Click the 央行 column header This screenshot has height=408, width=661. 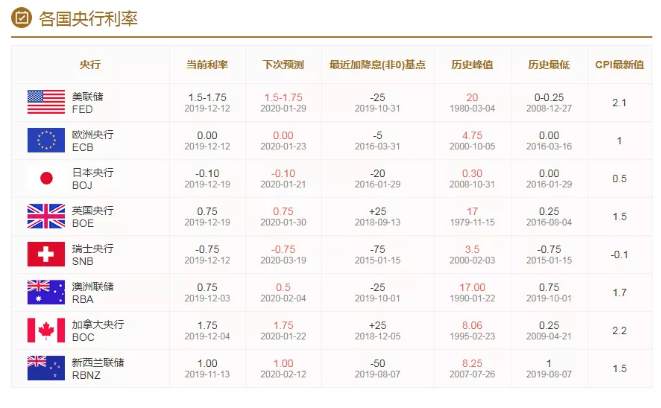click(x=90, y=64)
